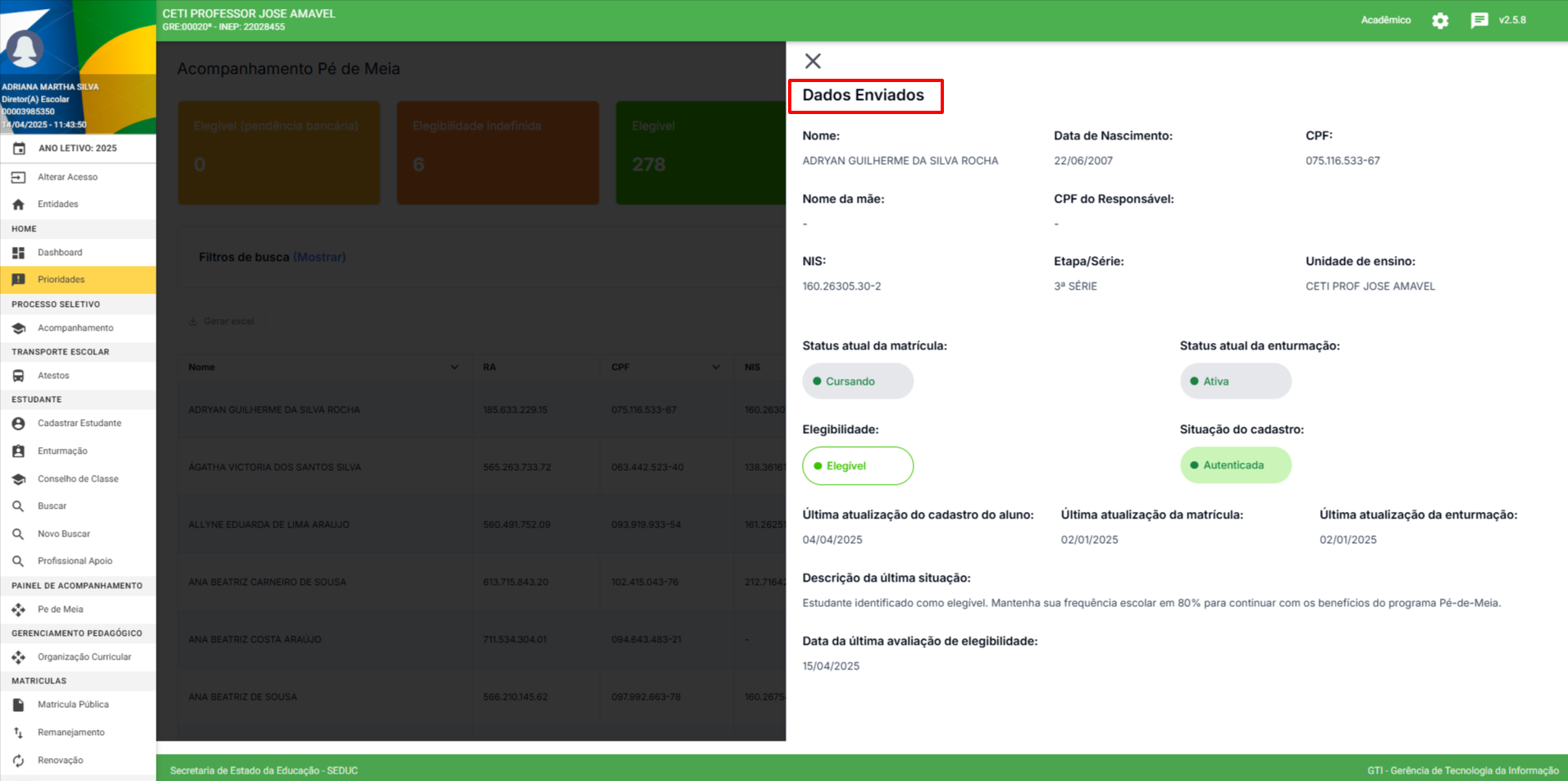Expand the CPF column sort dropdown
This screenshot has width=1568, height=781.
tap(716, 368)
